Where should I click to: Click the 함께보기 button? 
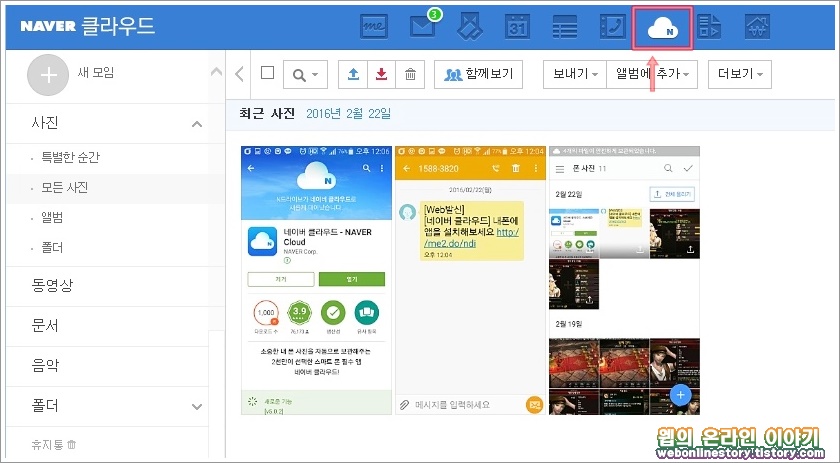[478, 74]
